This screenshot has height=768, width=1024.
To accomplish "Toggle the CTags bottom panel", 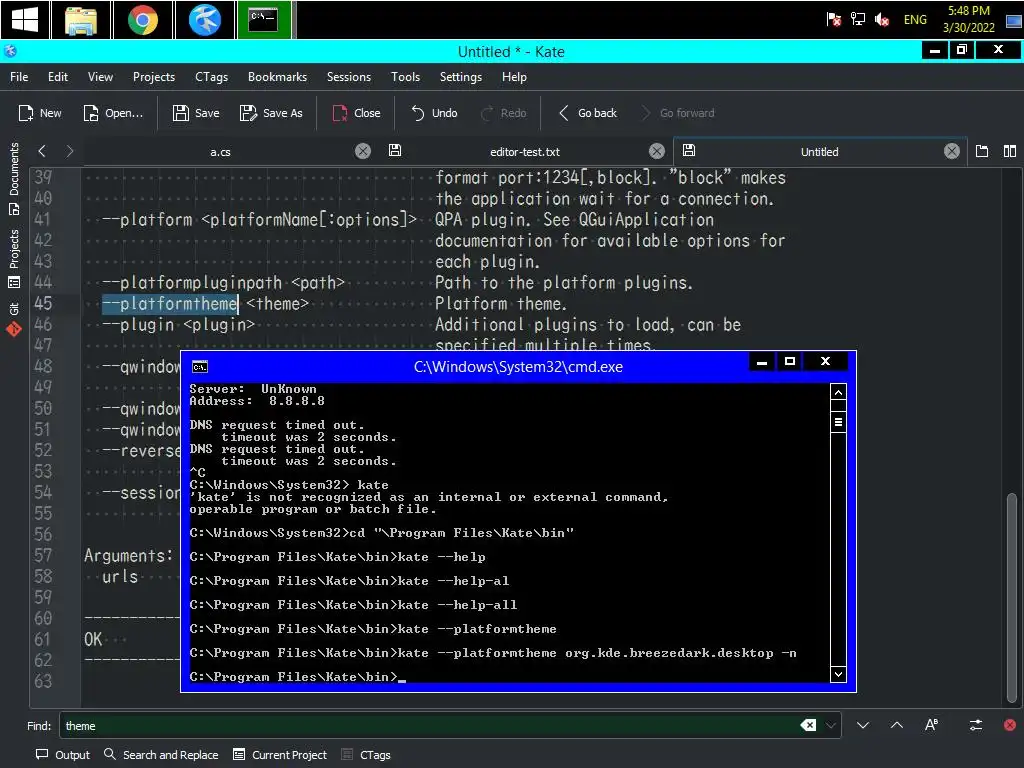I will point(366,755).
